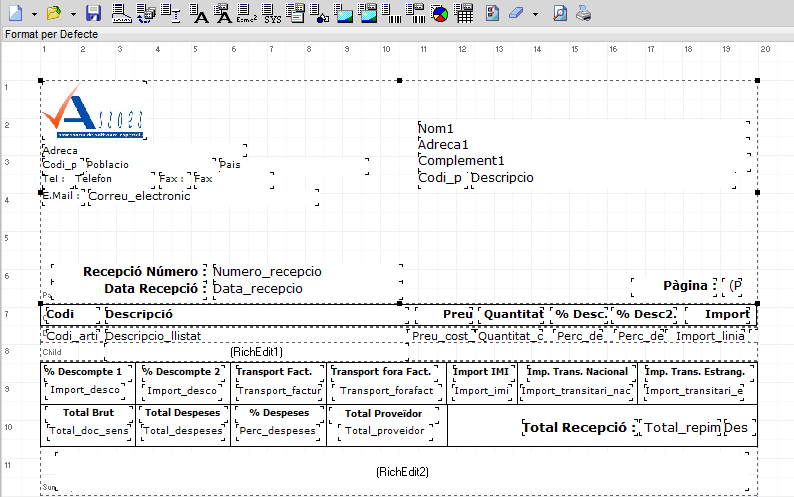The height and width of the screenshot is (497, 794).
Task: Save the report with floppy disk icon
Action: pyautogui.click(x=94, y=13)
